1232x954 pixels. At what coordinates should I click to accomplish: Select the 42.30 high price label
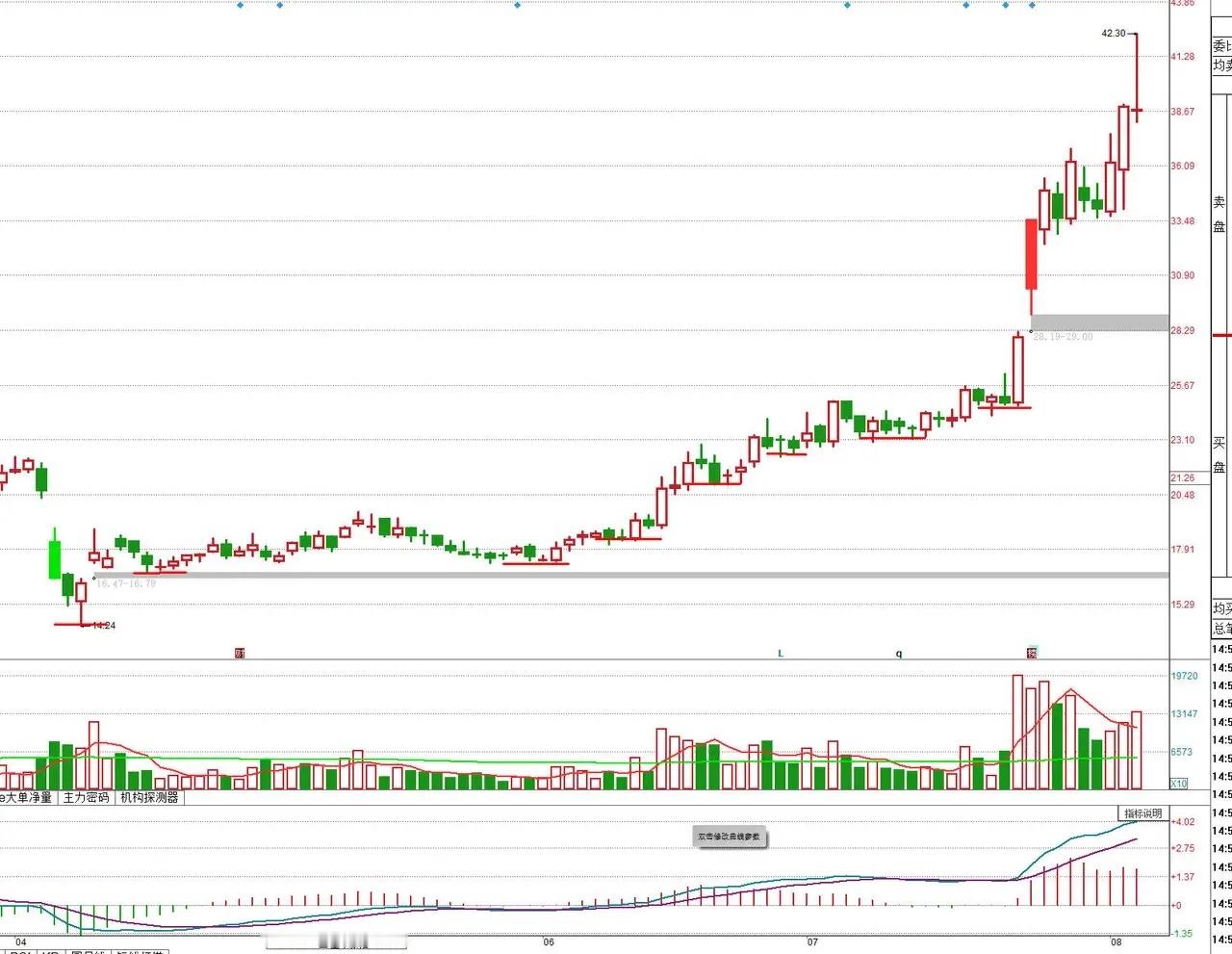tap(1114, 34)
